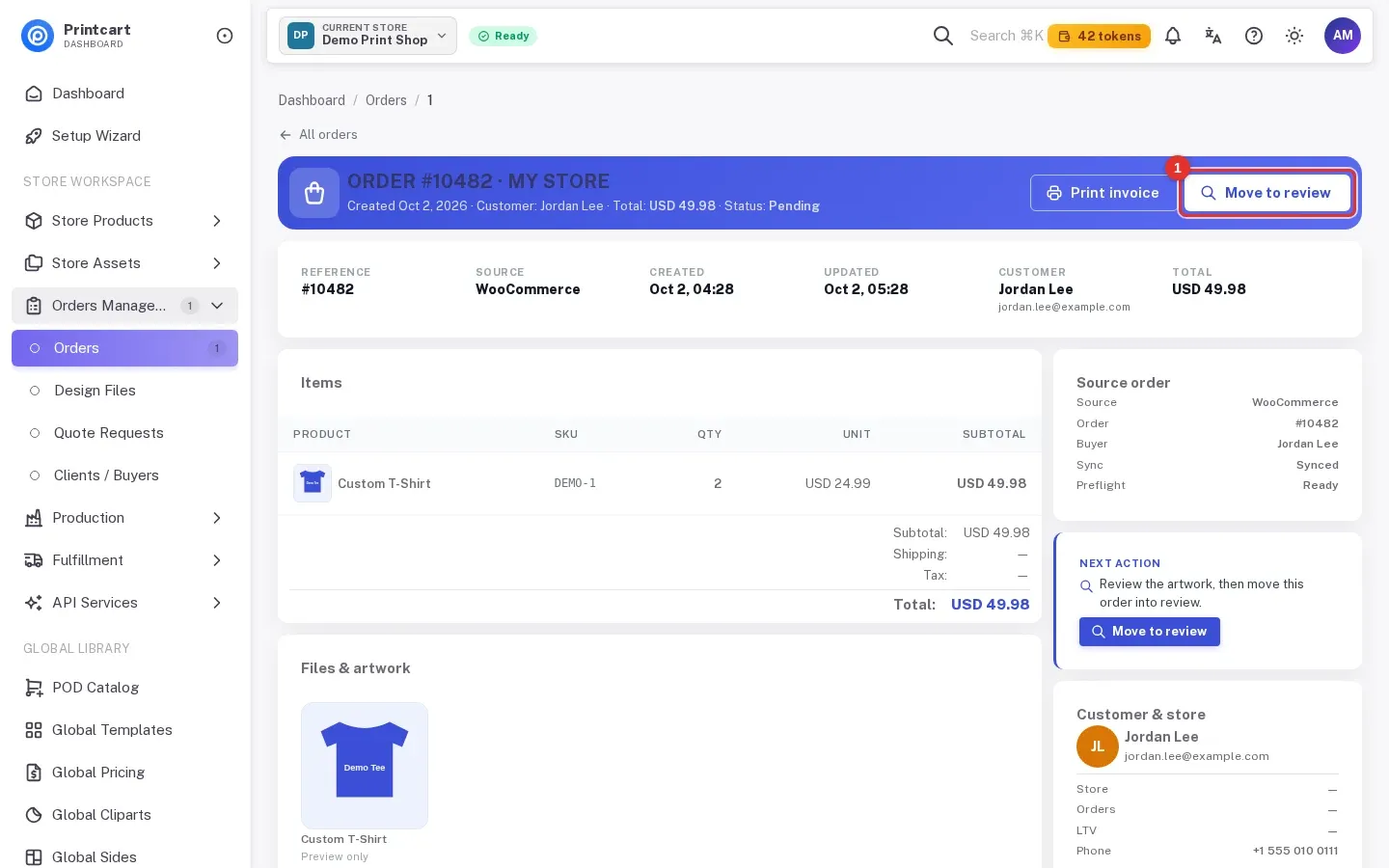Click the Ready status badge
1389x868 pixels.
pyautogui.click(x=503, y=36)
